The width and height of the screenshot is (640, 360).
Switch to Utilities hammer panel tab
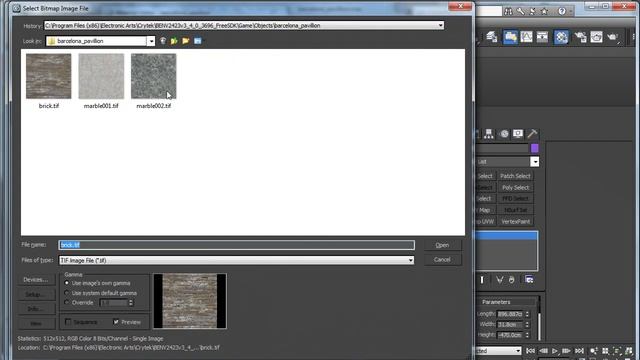tap(532, 134)
